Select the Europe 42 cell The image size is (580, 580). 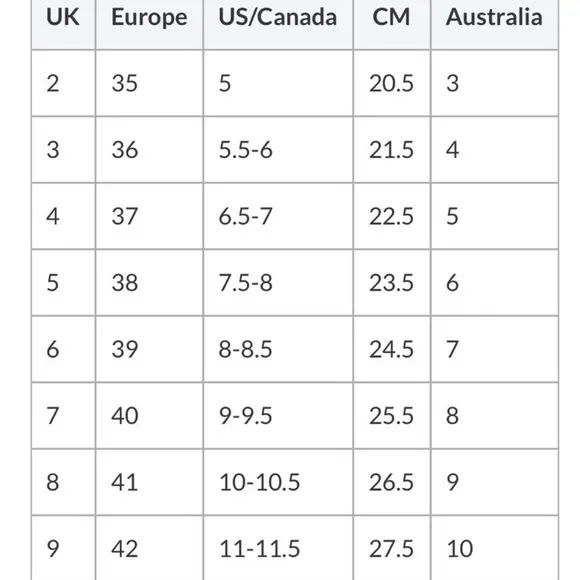(x=149, y=548)
